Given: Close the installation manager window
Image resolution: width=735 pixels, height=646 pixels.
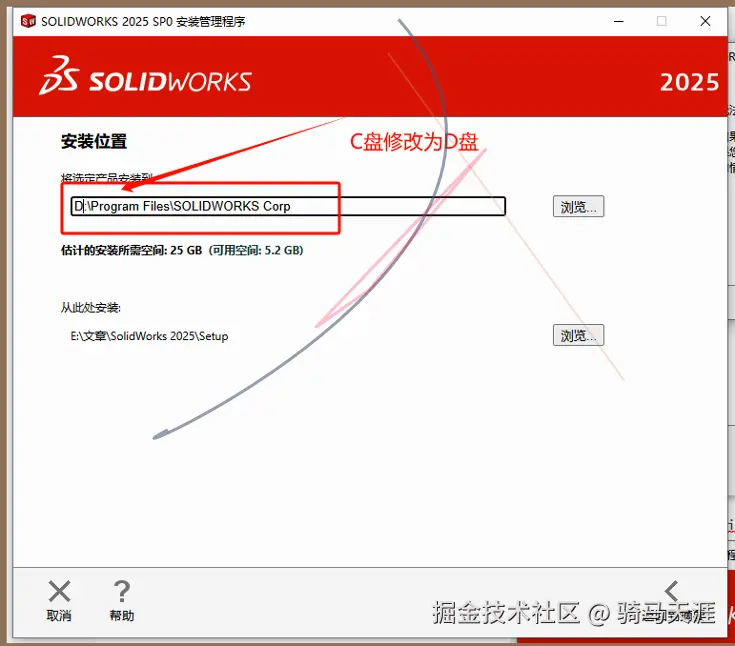Looking at the screenshot, I should click(x=705, y=21).
